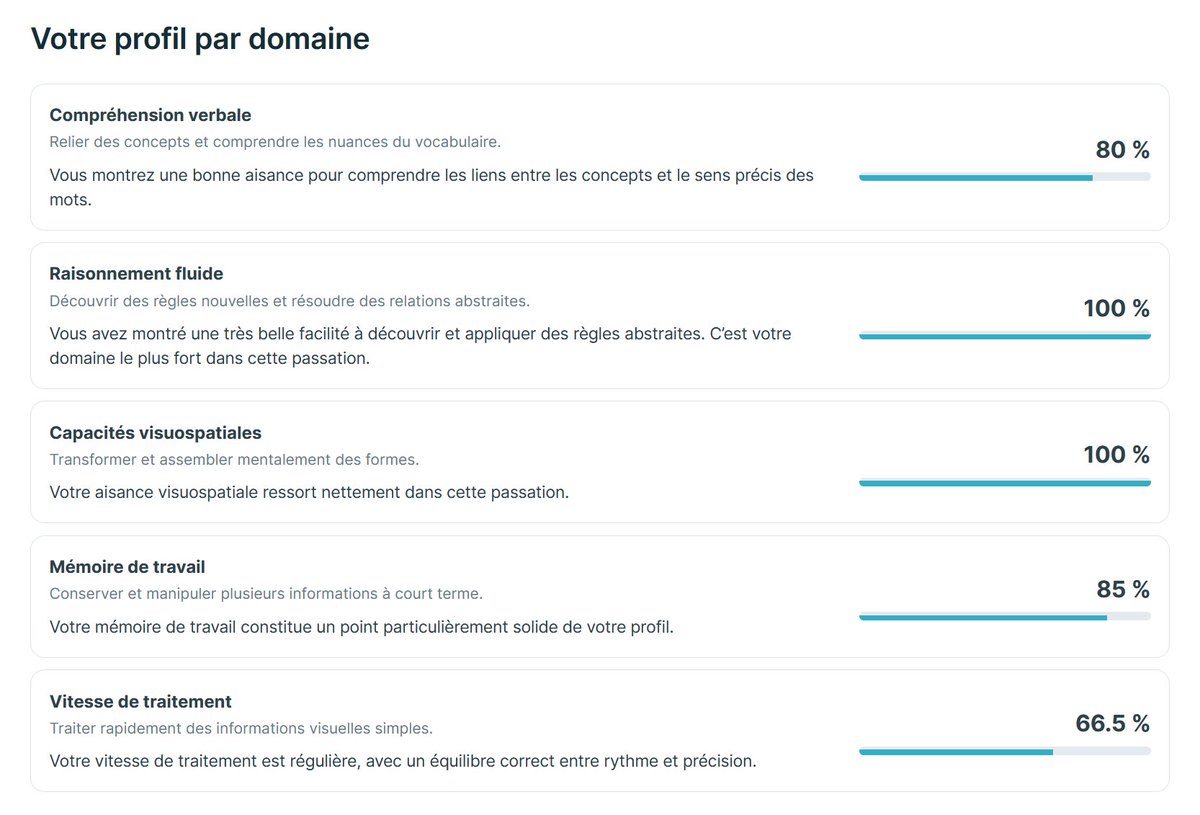
Task: Click the Vitesse de traitement progress bar
Action: click(1004, 751)
